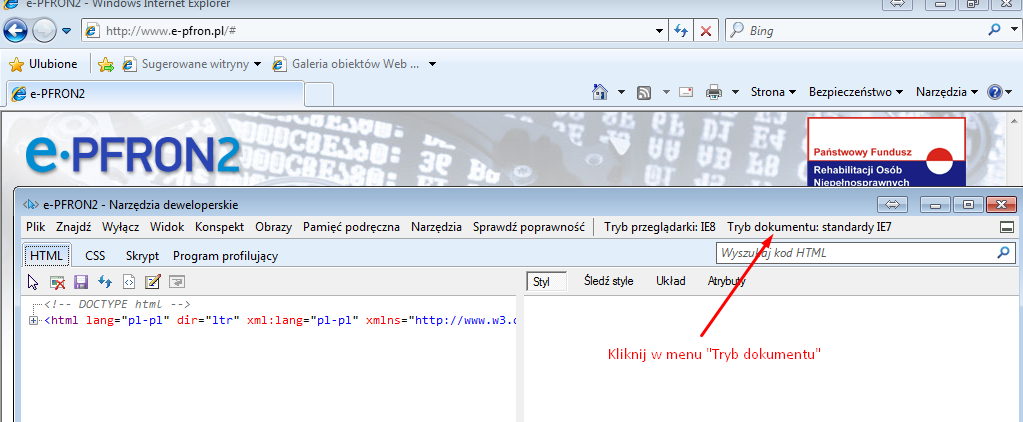Open the Obrazy menu

click(273, 227)
